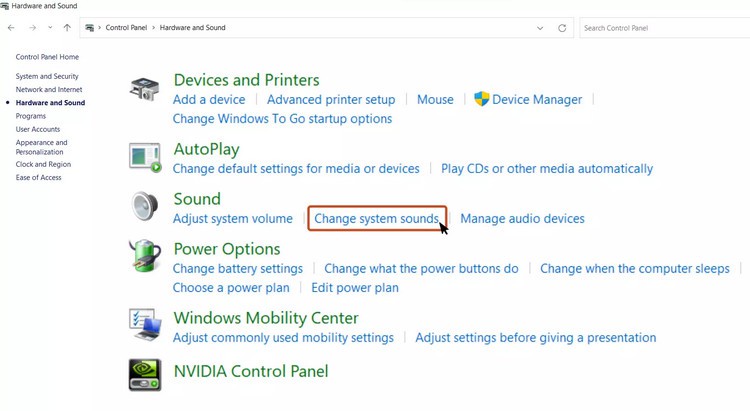This screenshot has width=750, height=411.
Task: Open Clock and Region category
Action: coord(43,164)
